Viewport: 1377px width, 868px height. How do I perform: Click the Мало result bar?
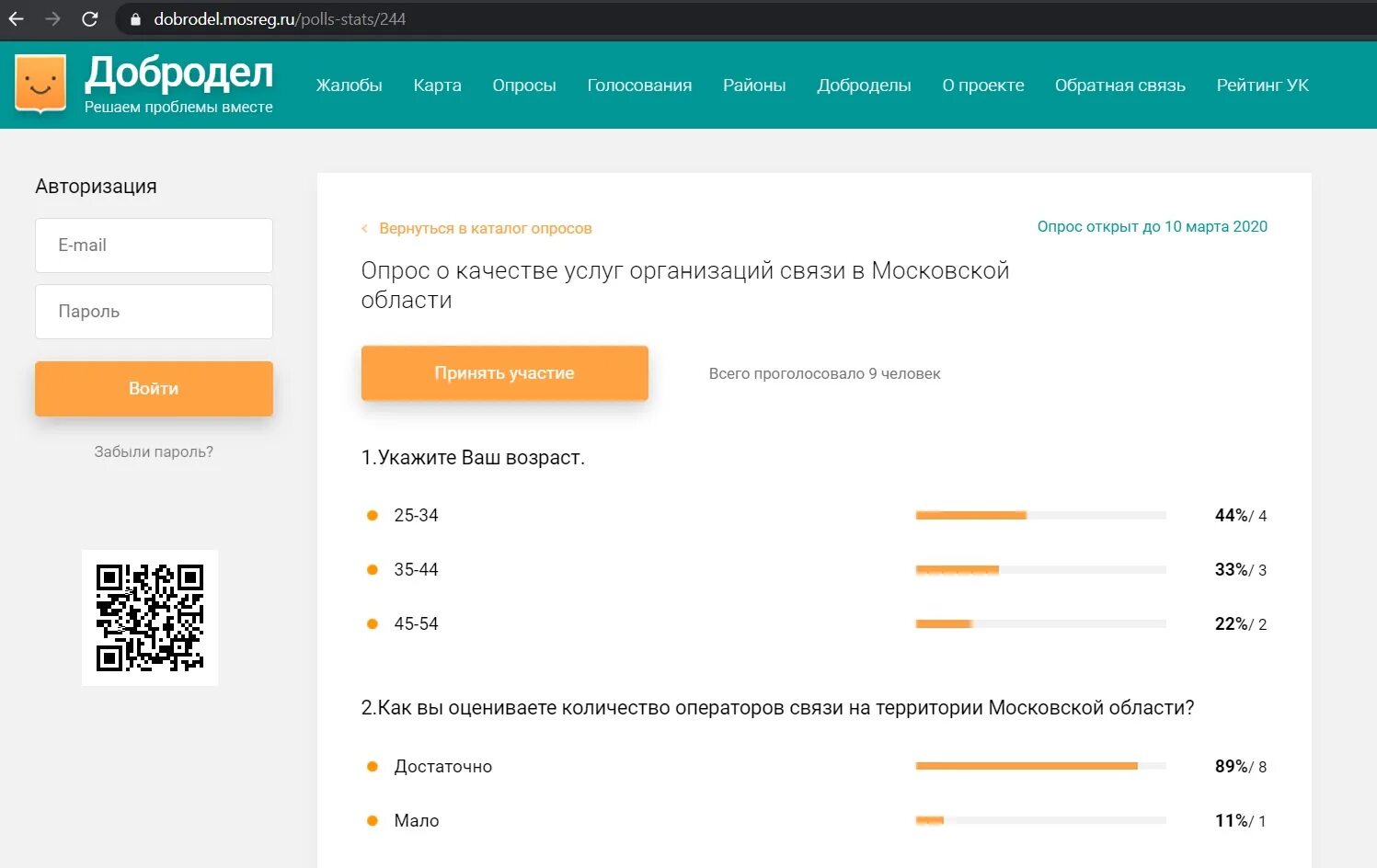pyautogui.click(x=1040, y=820)
